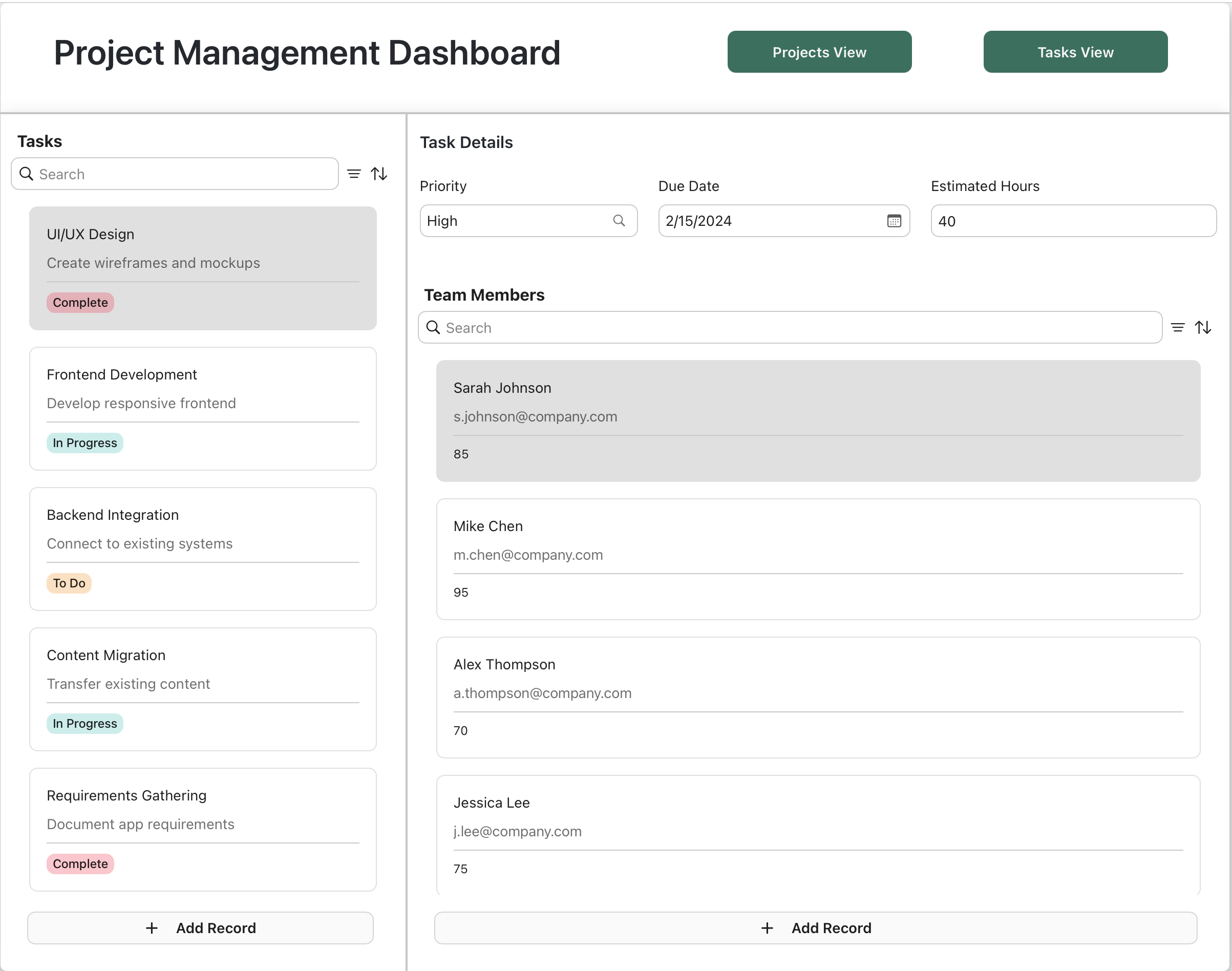Click the To Do status on Backend Integration
The width and height of the screenshot is (1232, 971).
[69, 583]
